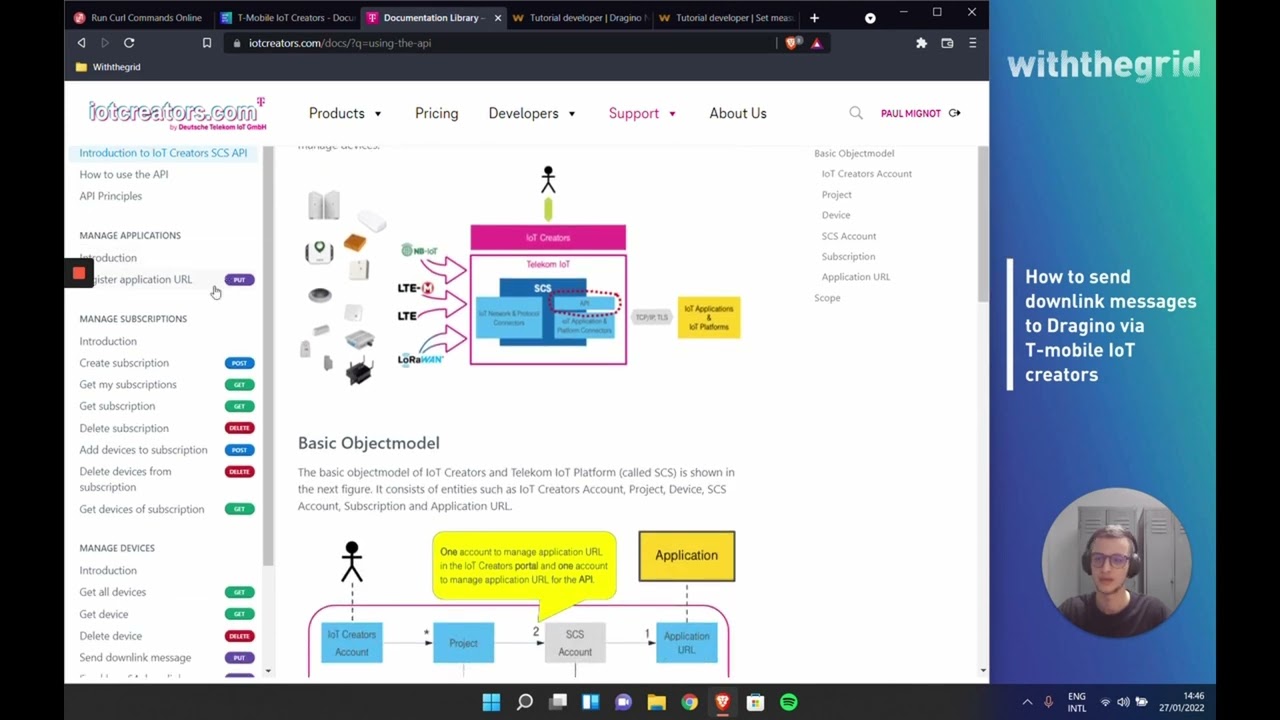Screen dimensions: 1280x720
Task: Open the About Us page
Action: (738, 113)
